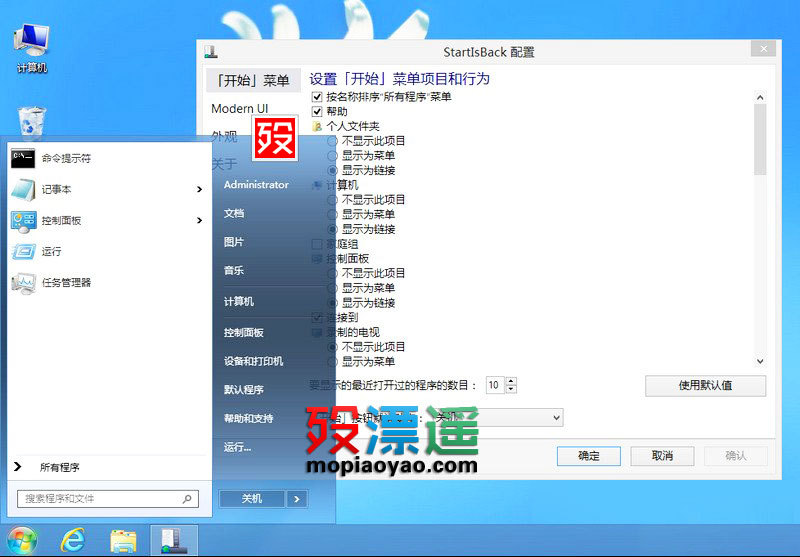Expand 记事本 jump list arrow
This screenshot has width=800, height=557.
click(x=199, y=189)
